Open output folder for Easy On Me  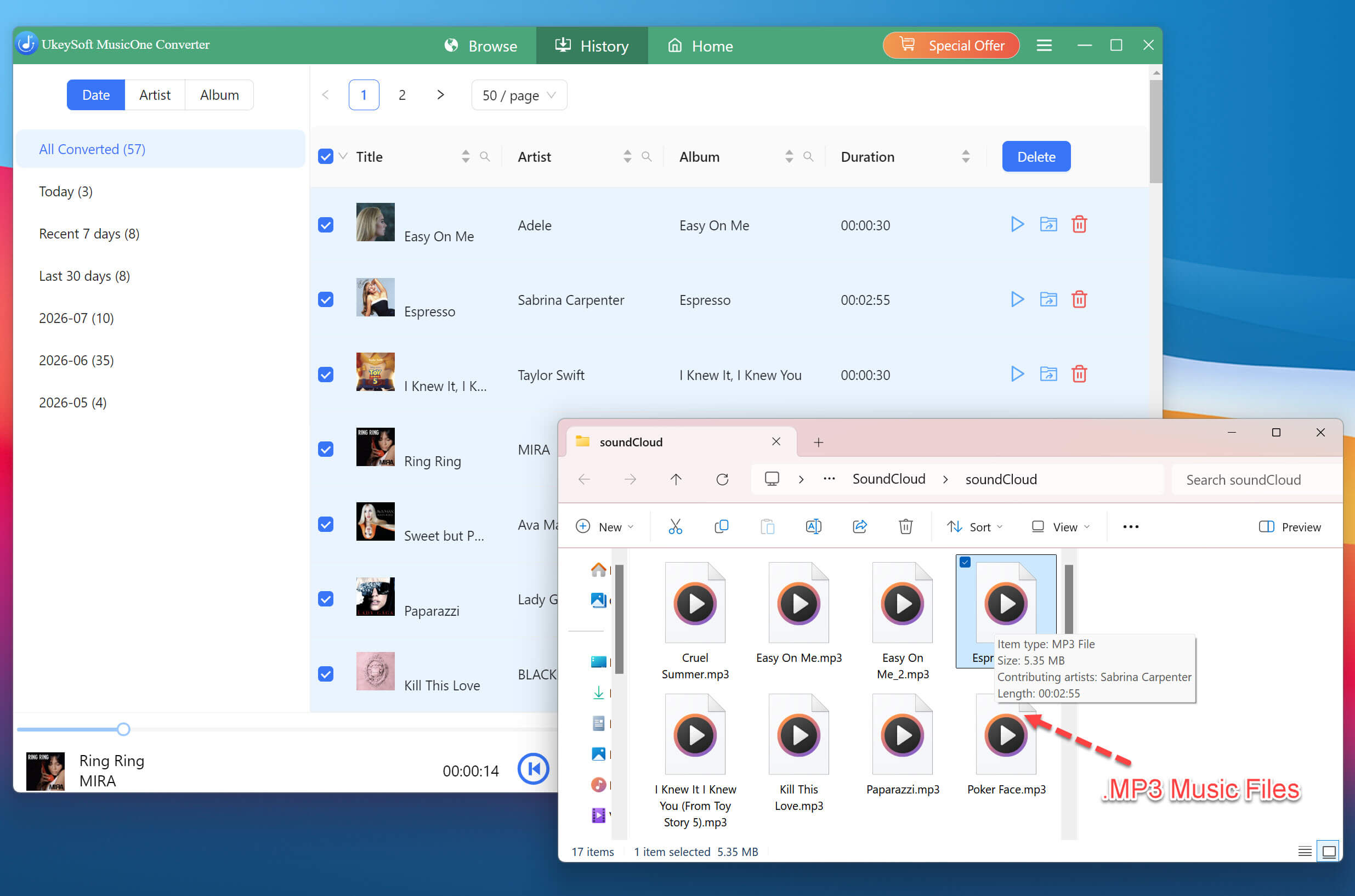tap(1048, 225)
